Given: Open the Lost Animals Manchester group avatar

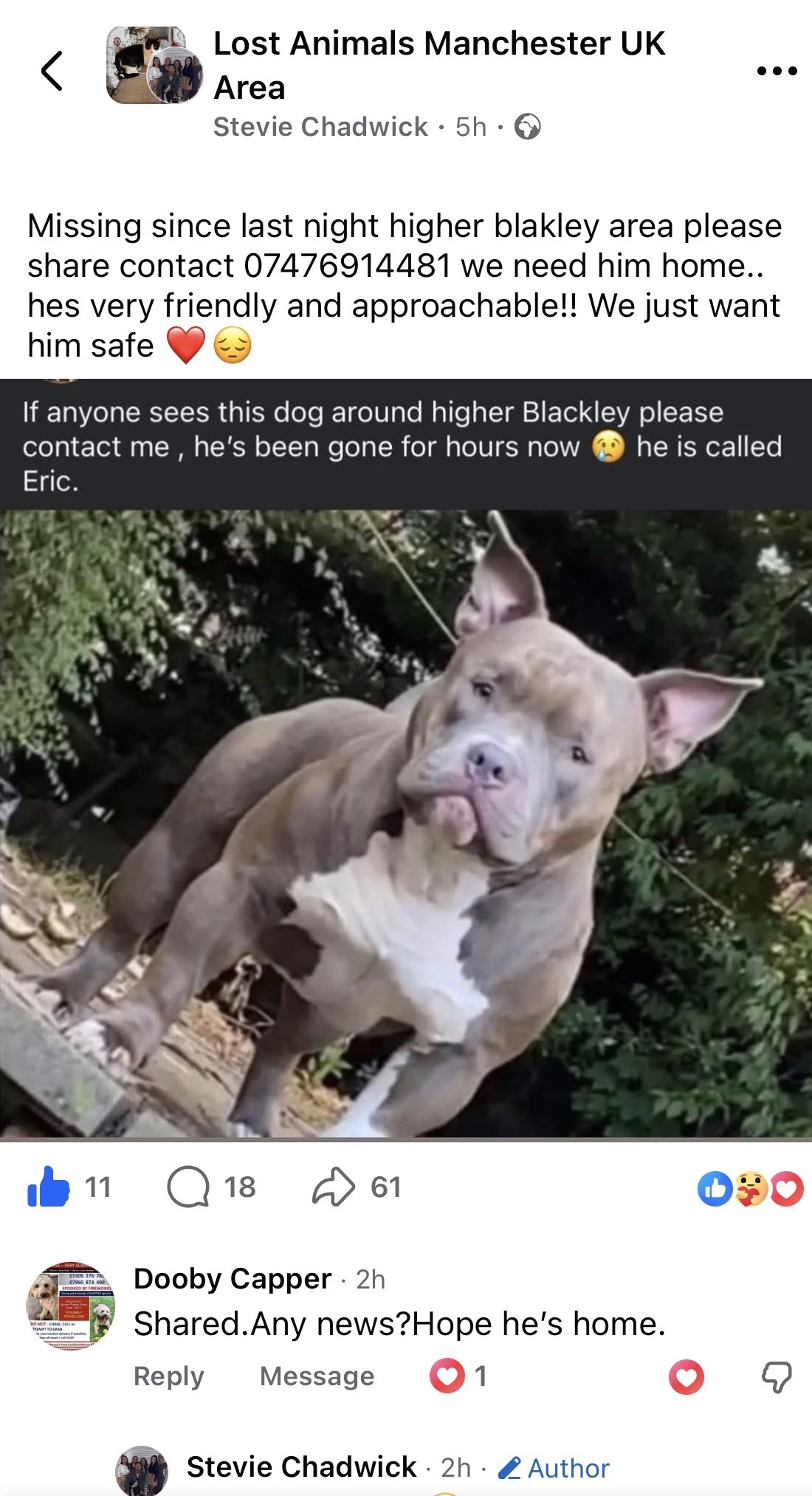Looking at the screenshot, I should coord(154,65).
